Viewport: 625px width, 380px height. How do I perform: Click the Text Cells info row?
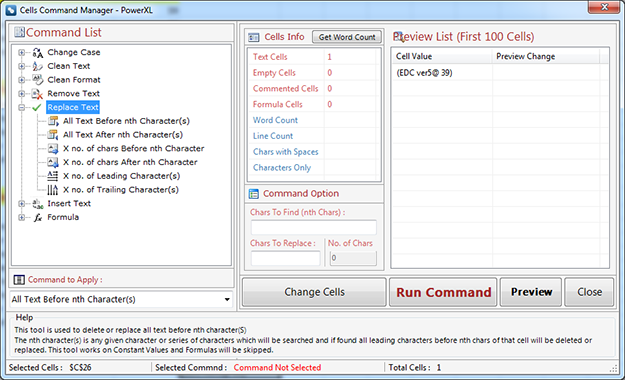pyautogui.click(x=314, y=57)
